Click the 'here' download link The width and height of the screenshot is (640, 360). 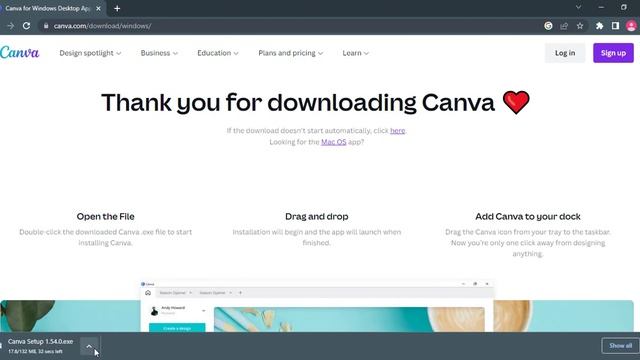click(x=398, y=131)
